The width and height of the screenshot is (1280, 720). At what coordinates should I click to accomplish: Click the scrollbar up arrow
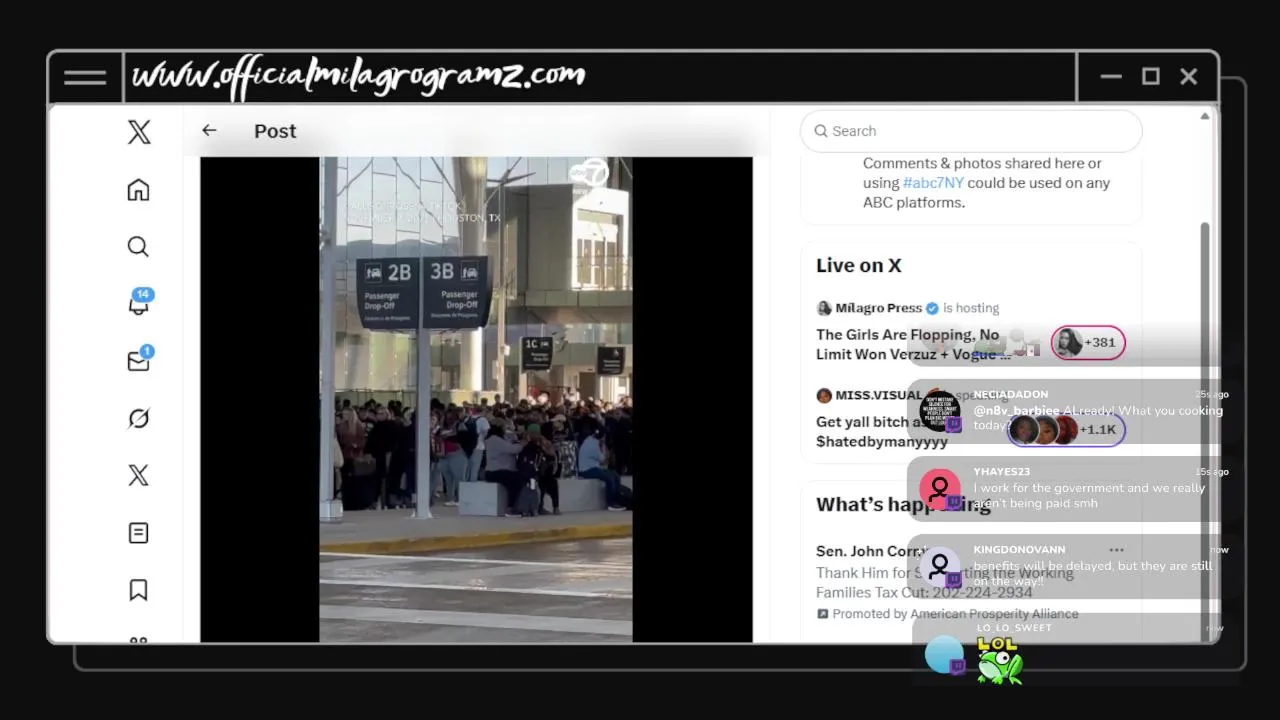point(1205,115)
